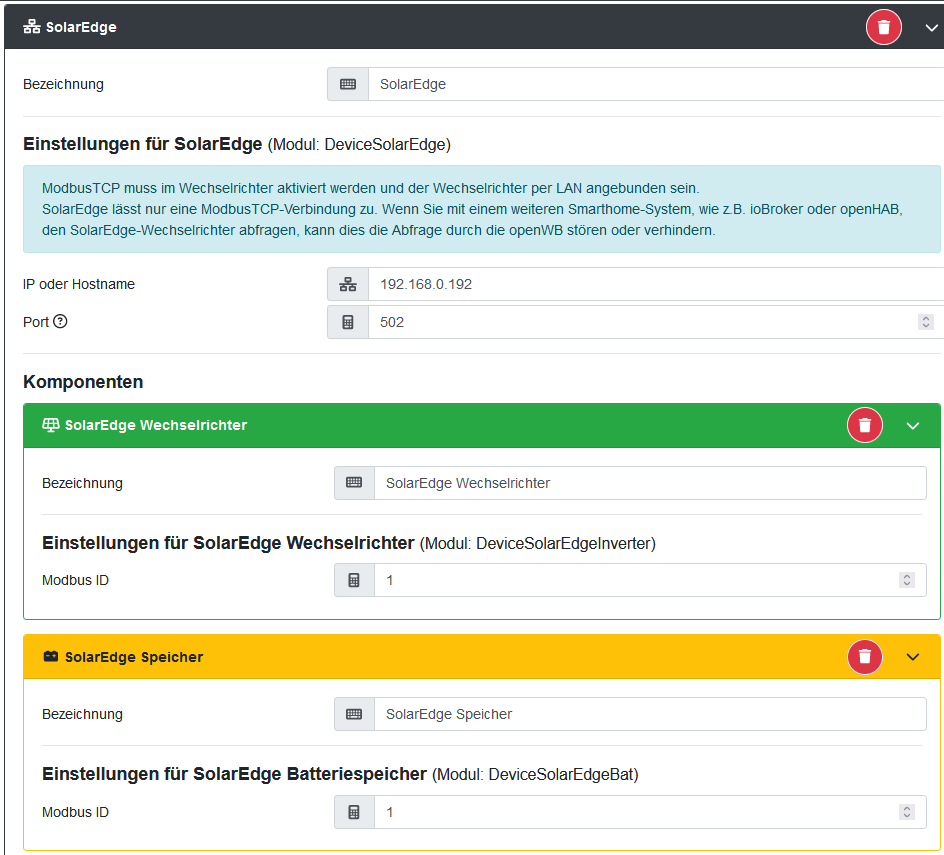Edit the IP address field 192.168.0.192
The width and height of the screenshot is (944, 855).
tap(656, 284)
